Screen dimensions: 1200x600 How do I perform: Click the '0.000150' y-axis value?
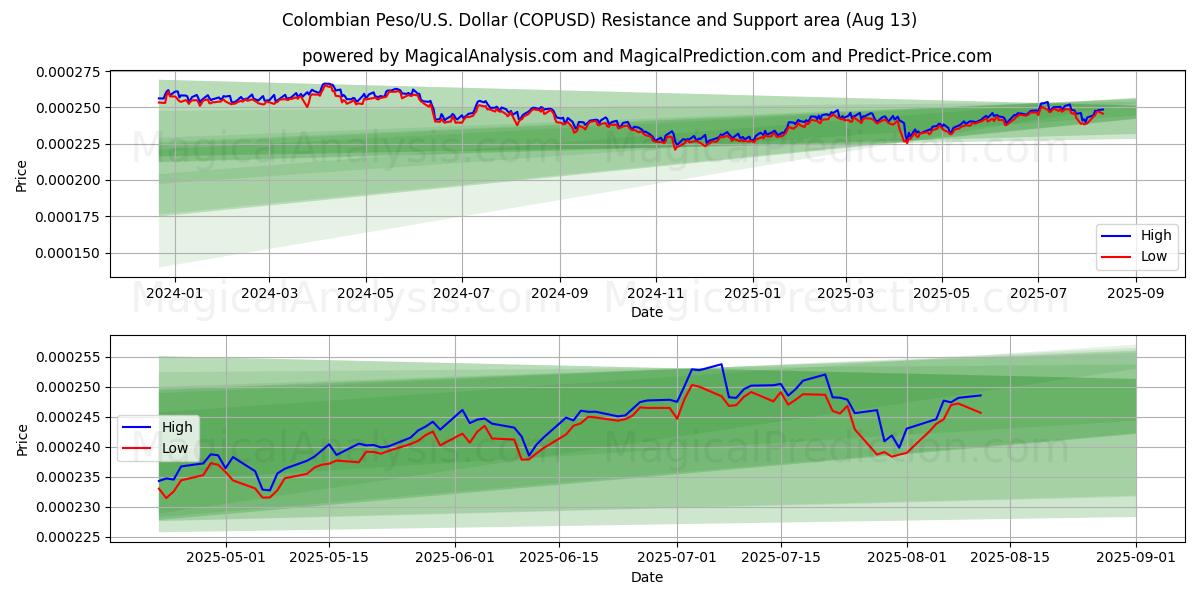[x=69, y=254]
